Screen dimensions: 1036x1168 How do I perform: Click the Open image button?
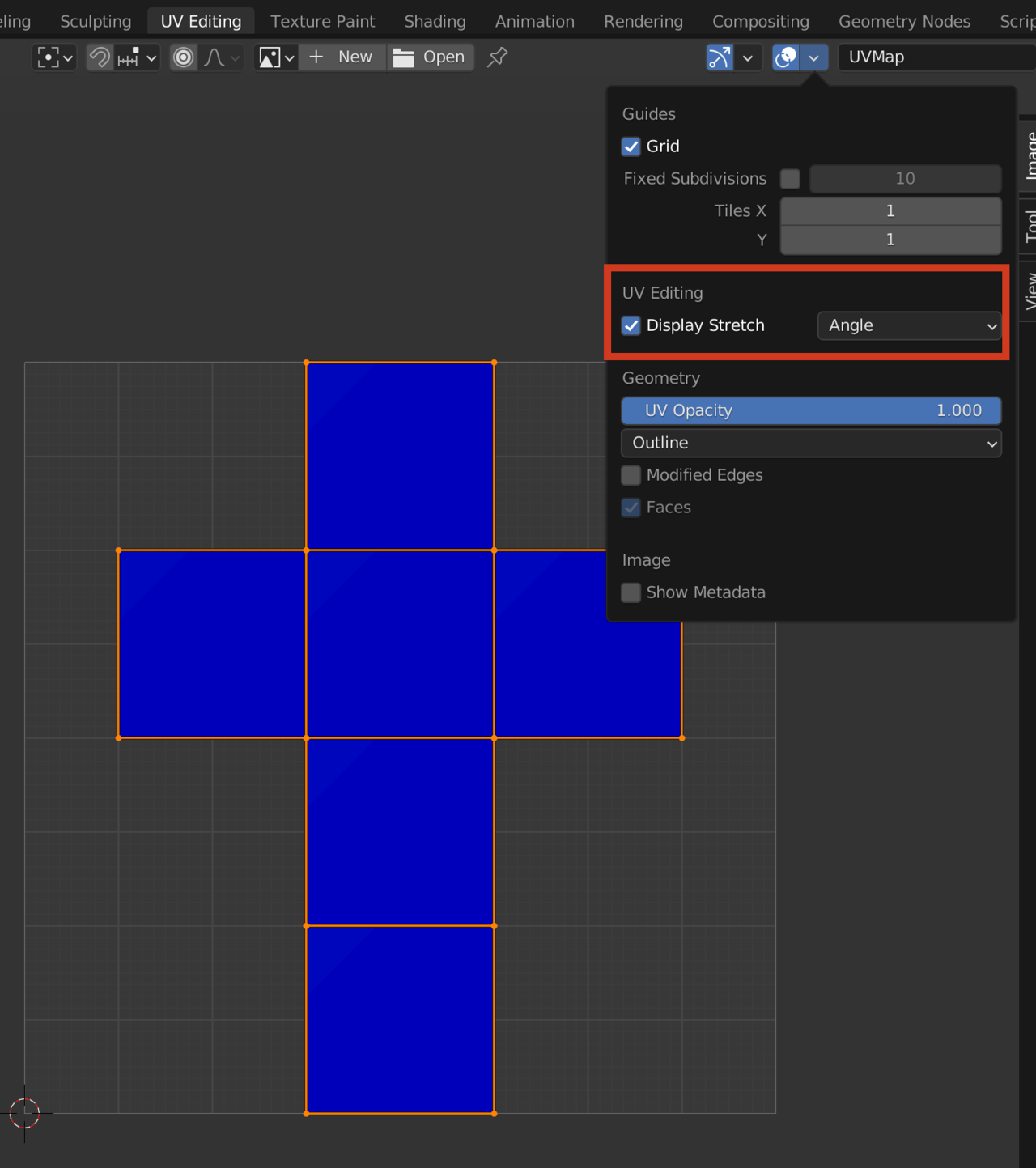(x=430, y=57)
